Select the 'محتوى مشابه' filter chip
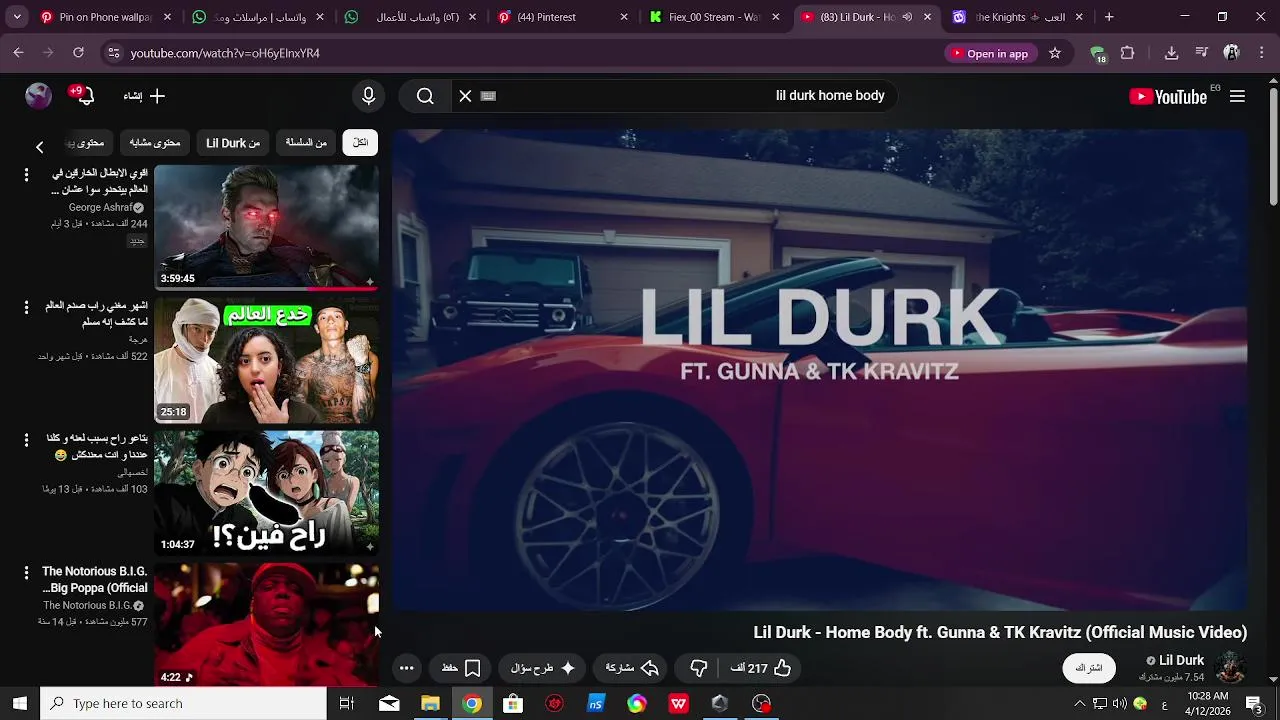Image resolution: width=1280 pixels, height=720 pixels. 155,143
